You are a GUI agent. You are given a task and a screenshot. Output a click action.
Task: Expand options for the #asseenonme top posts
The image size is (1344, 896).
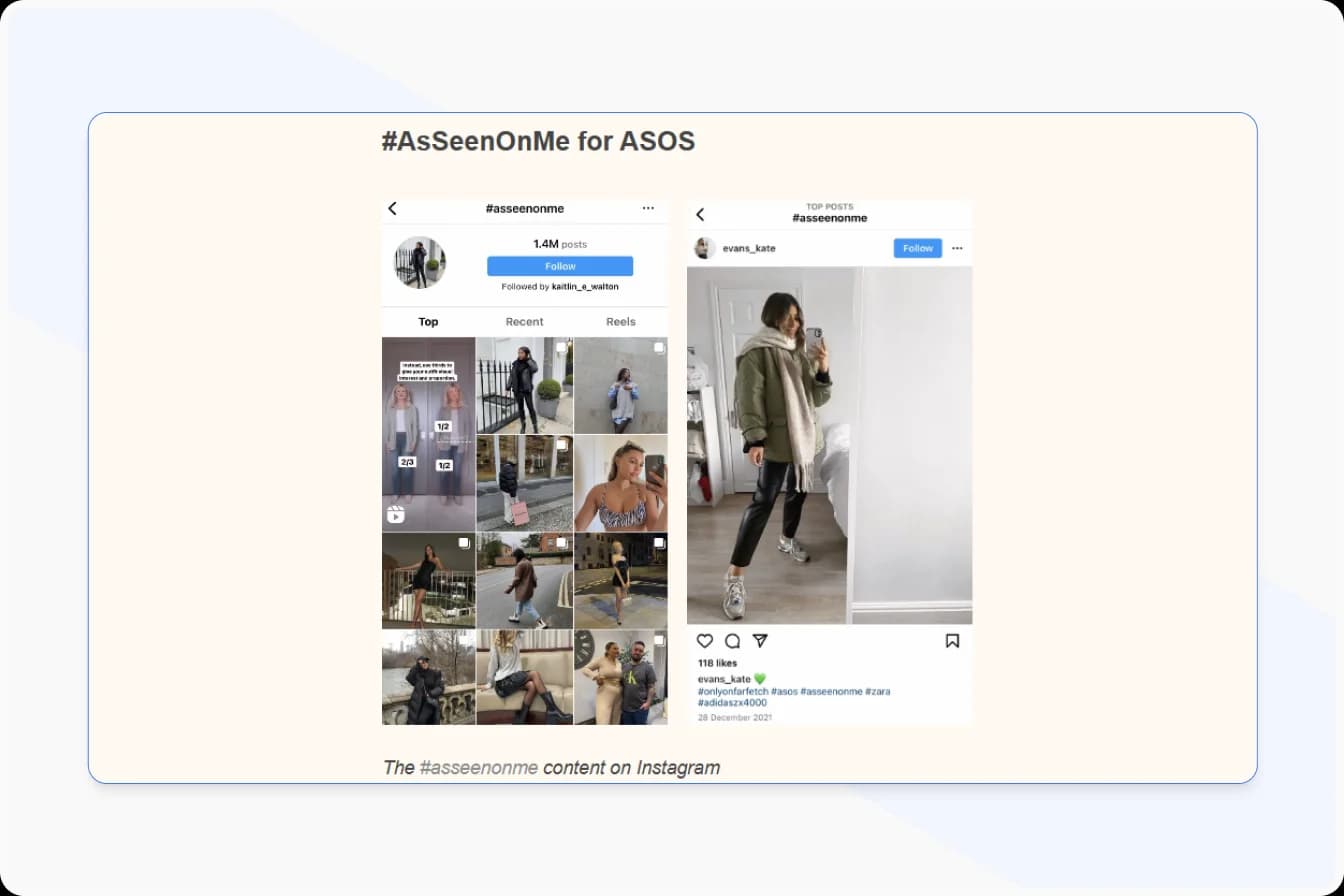click(957, 248)
